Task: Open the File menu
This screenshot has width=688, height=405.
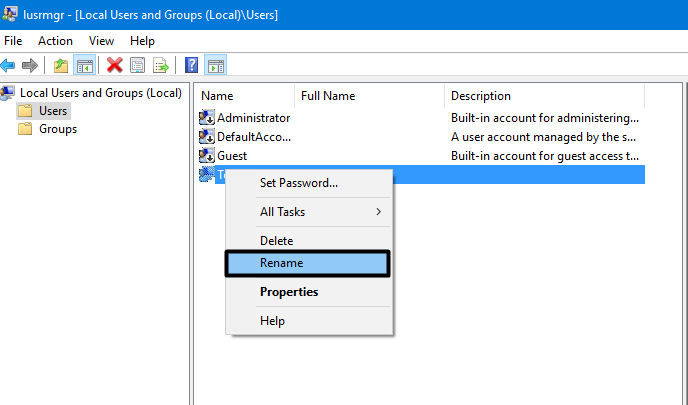Action: click(x=13, y=41)
